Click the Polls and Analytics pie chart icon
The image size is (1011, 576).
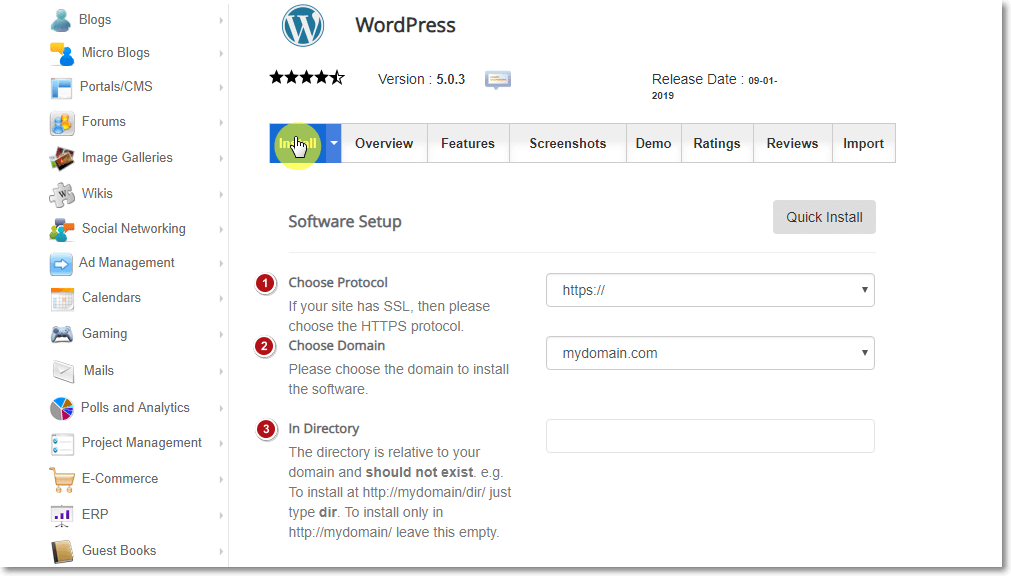60,408
